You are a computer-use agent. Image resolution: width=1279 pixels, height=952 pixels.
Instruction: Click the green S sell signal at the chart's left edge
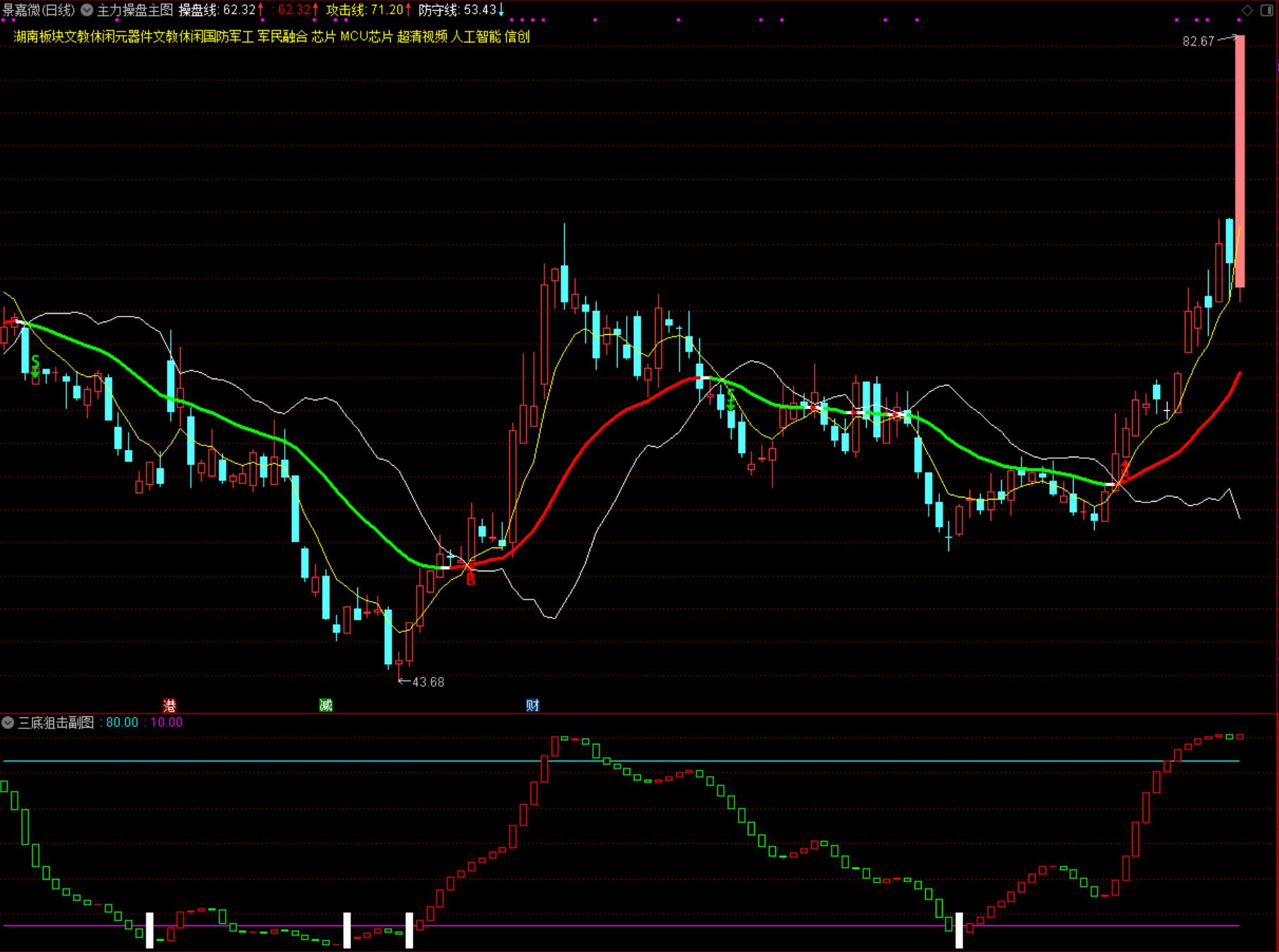35,365
